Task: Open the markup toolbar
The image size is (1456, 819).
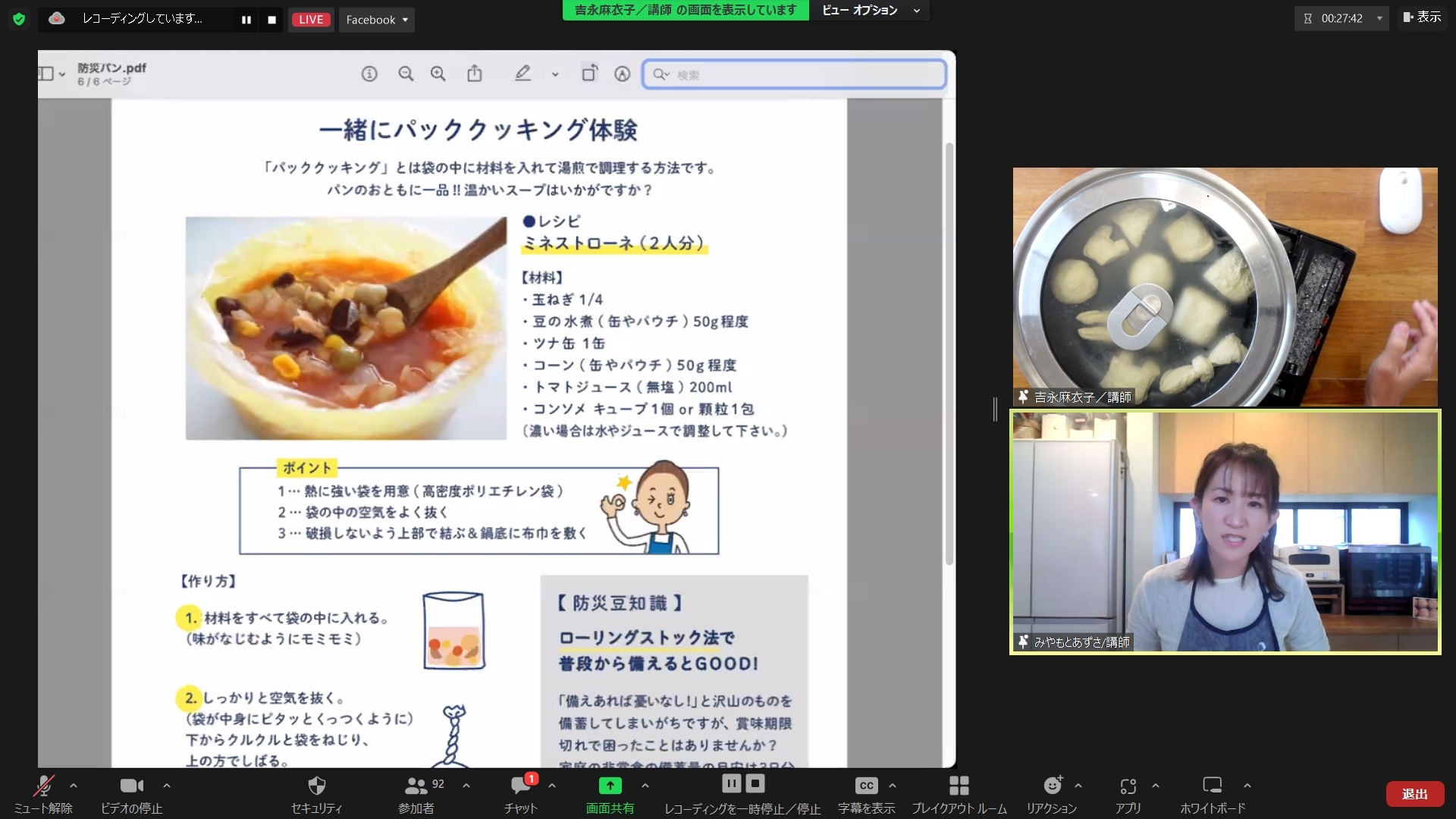Action: pyautogui.click(x=623, y=74)
